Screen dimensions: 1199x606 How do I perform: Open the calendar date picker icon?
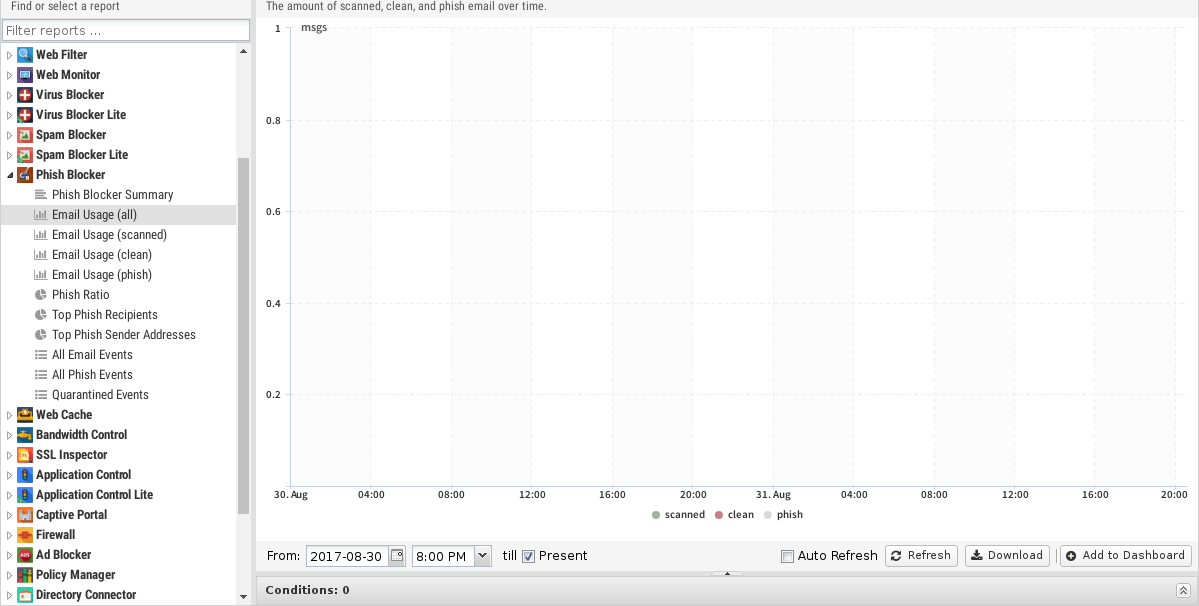coord(397,556)
